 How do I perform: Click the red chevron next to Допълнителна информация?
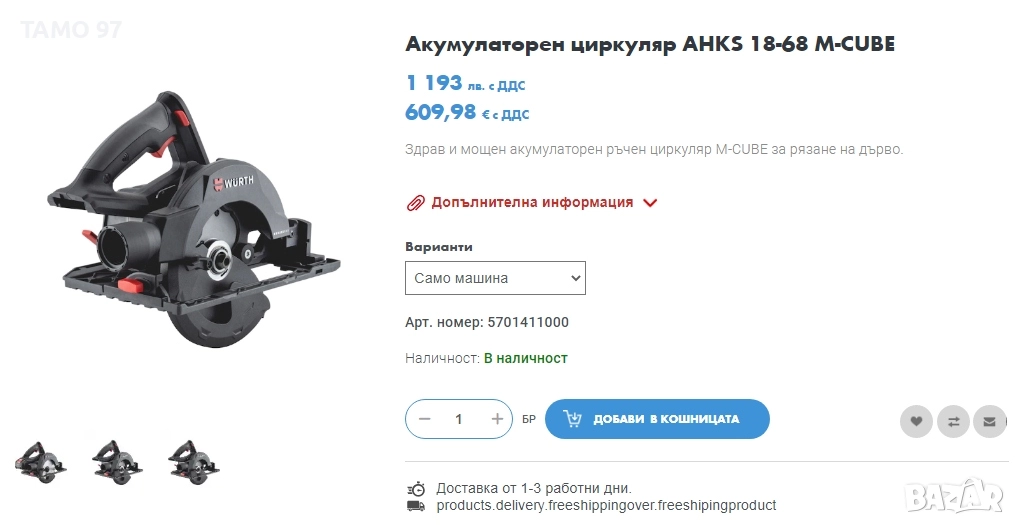pos(650,203)
